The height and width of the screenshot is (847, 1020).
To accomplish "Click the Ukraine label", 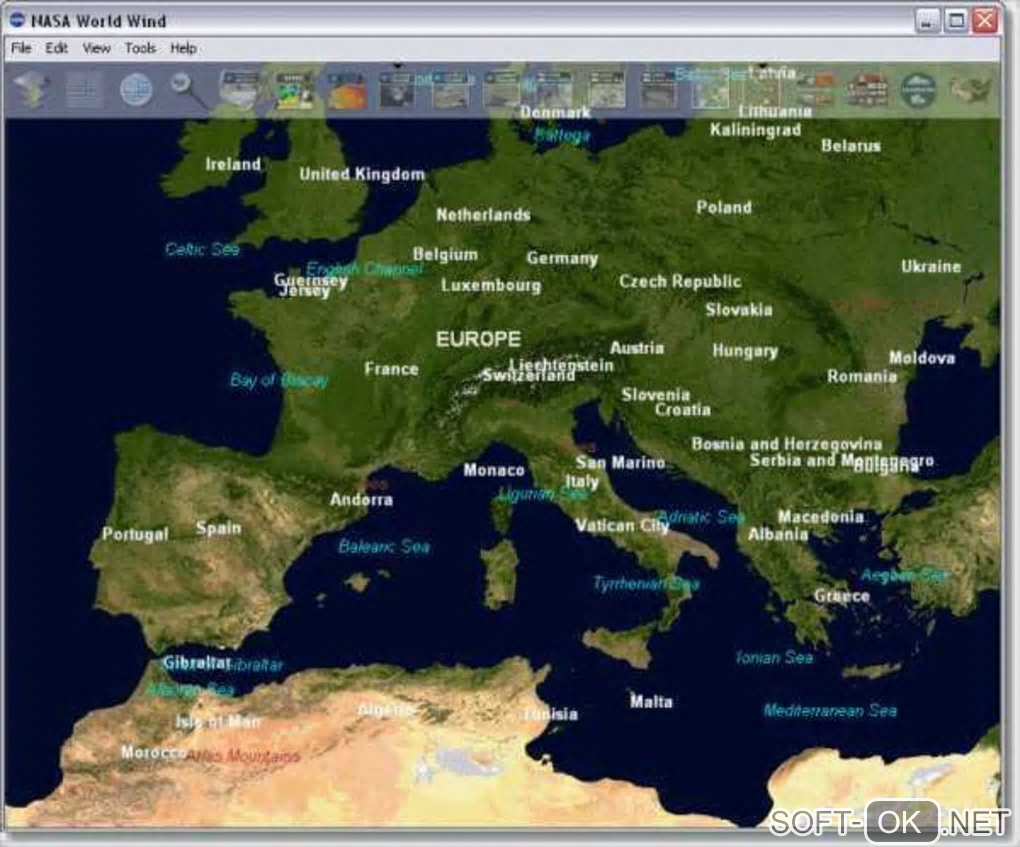I will click(931, 267).
